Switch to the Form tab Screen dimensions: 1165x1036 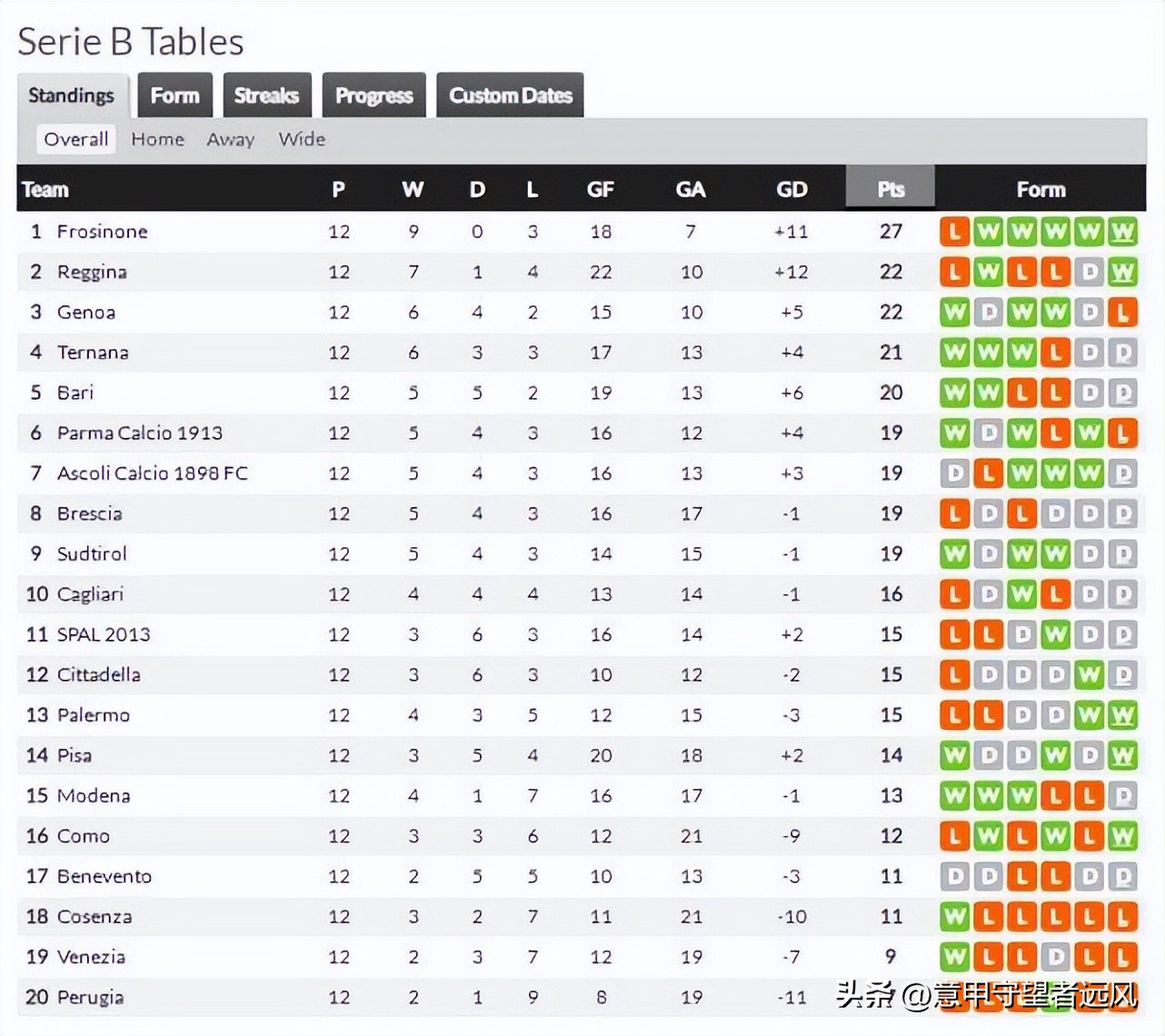click(x=174, y=95)
